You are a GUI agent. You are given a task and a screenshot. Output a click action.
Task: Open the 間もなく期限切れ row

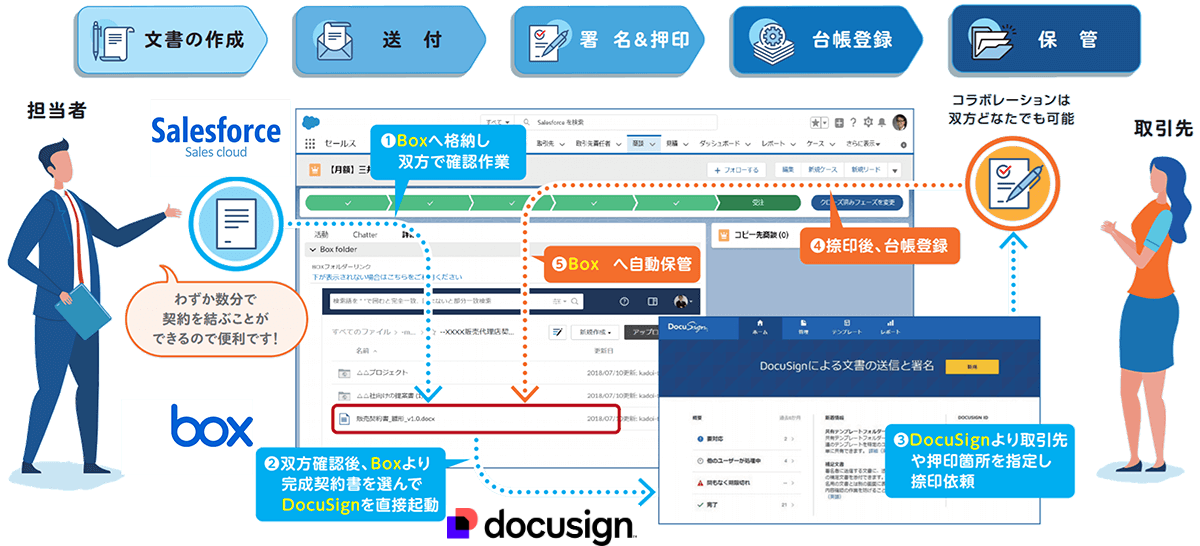pos(746,483)
